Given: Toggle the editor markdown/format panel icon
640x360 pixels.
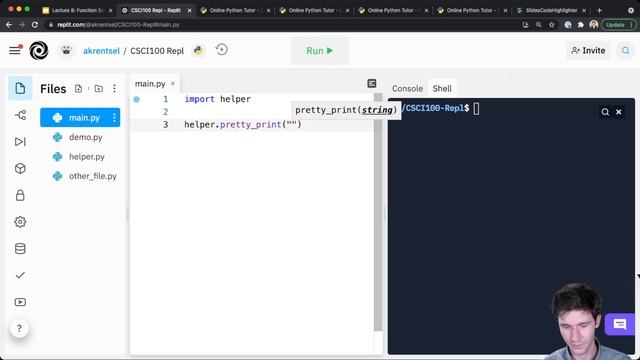Looking at the screenshot, I should [372, 84].
